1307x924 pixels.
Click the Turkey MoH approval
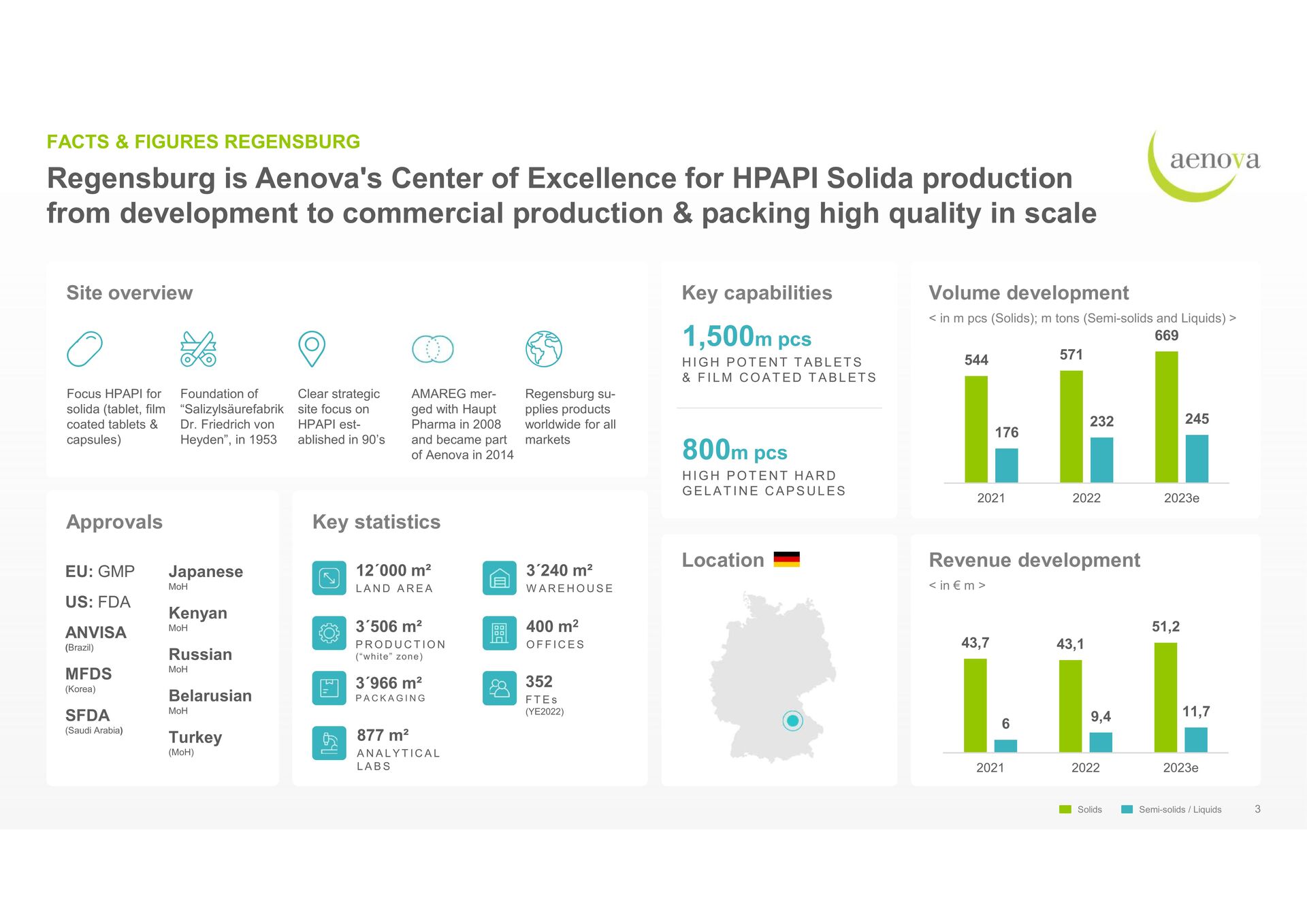coord(195,743)
